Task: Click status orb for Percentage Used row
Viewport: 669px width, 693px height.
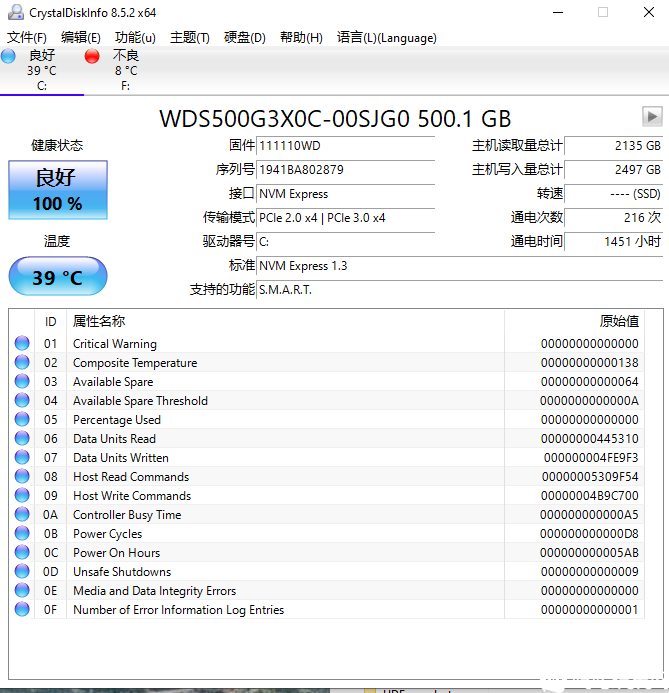Action: pos(22,419)
